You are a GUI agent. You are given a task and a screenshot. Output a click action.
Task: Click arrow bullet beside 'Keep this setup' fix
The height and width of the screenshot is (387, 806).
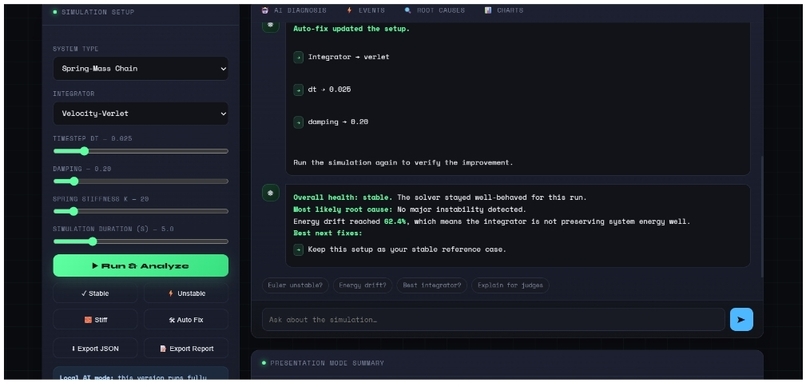(298, 249)
